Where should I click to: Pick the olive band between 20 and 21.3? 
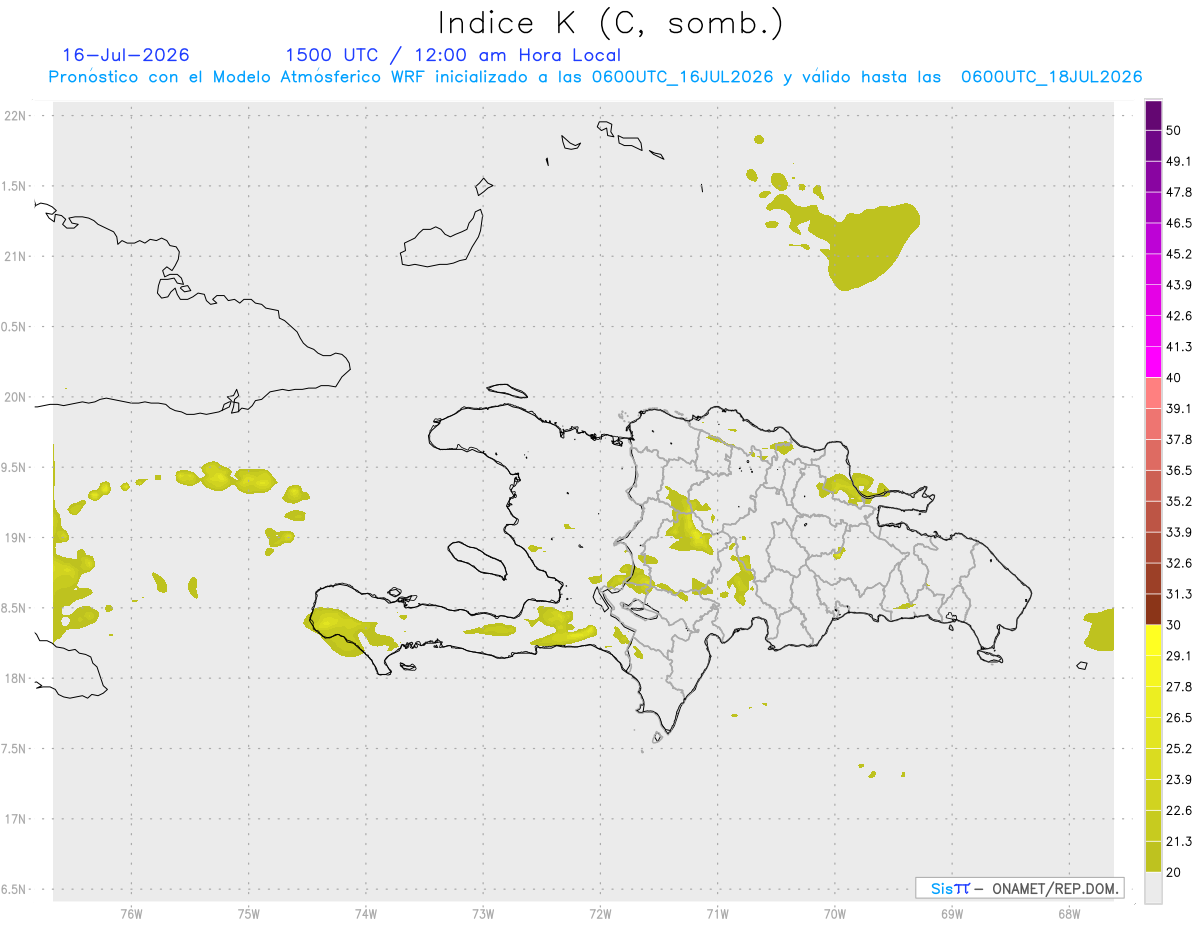(x=1153, y=857)
